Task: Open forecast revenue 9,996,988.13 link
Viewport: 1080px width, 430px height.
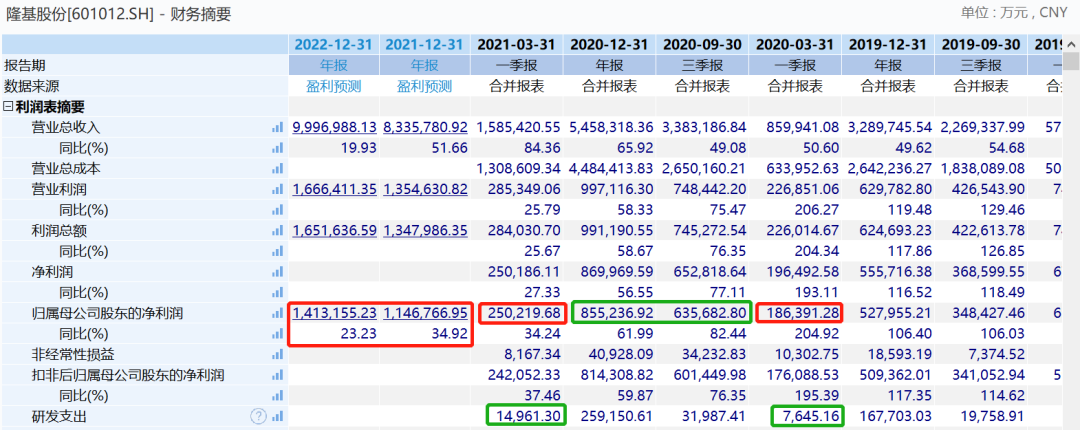Action: coord(334,127)
